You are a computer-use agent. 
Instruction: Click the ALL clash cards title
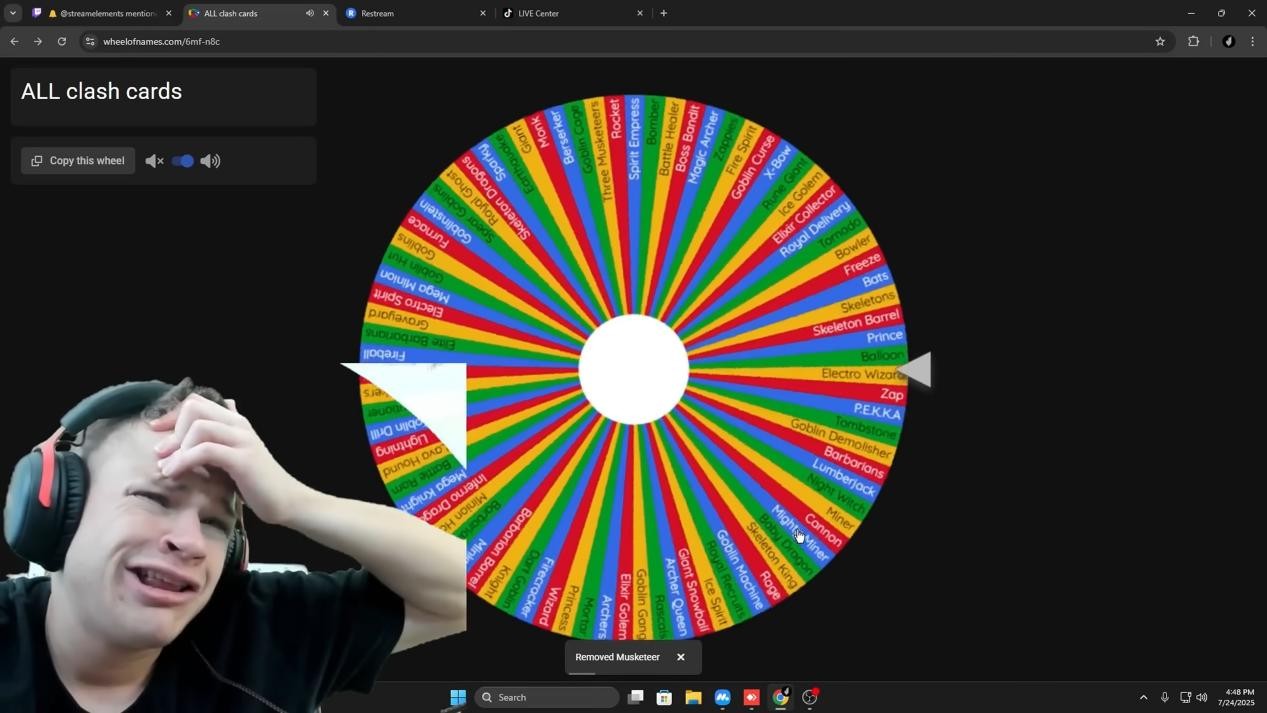point(101,91)
